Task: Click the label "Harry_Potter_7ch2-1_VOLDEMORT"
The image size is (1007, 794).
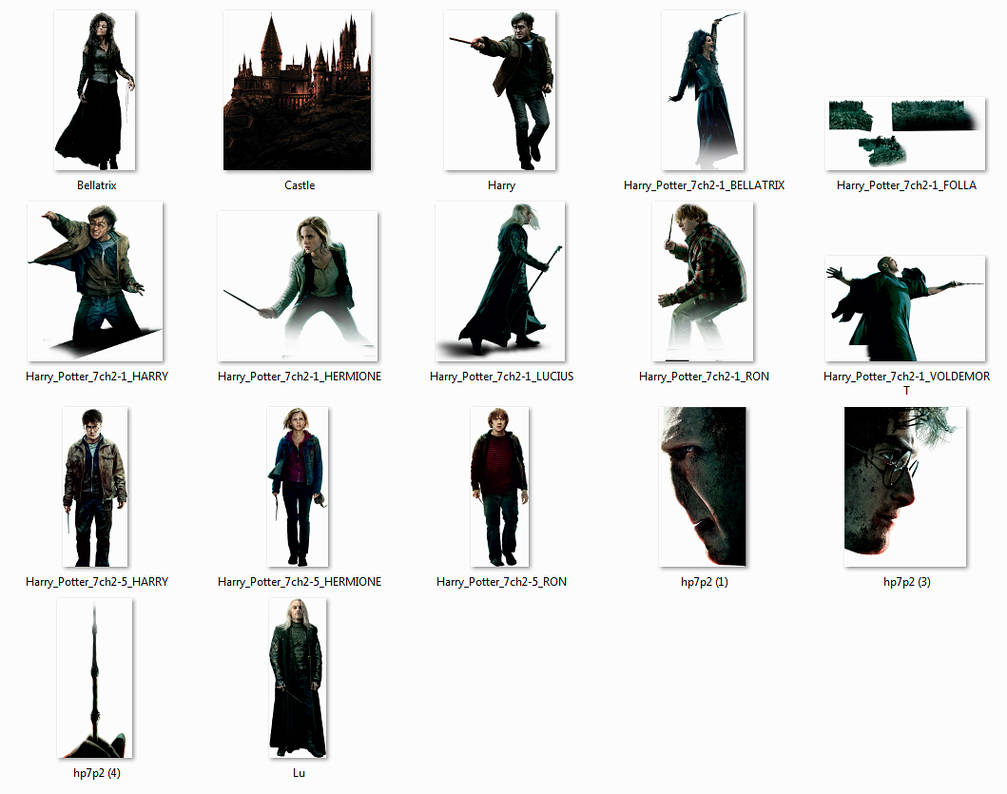Action: click(906, 383)
